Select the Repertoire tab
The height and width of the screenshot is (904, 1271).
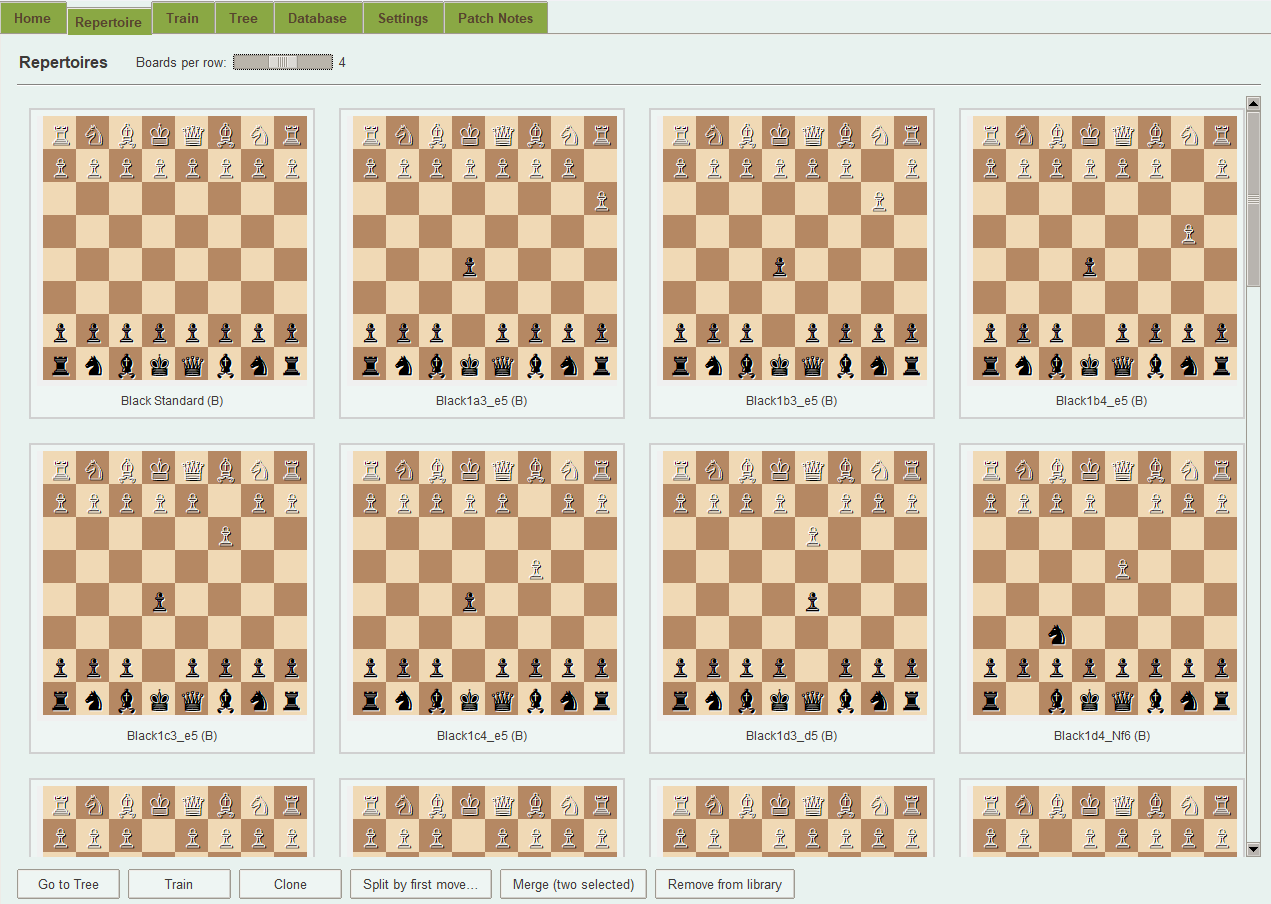[x=109, y=20]
